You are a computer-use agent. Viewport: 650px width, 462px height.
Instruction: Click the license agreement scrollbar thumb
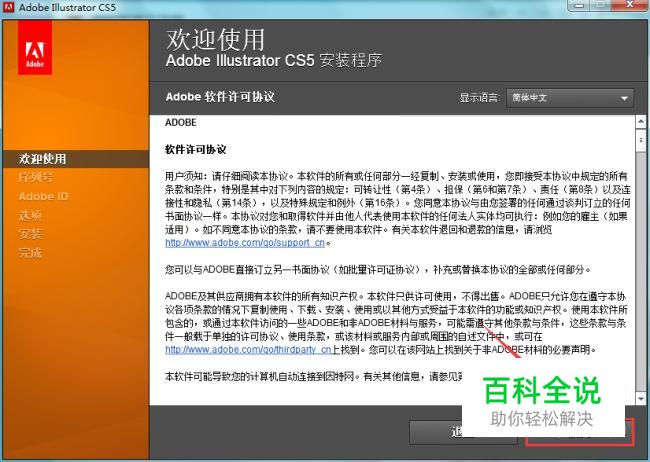[640, 140]
